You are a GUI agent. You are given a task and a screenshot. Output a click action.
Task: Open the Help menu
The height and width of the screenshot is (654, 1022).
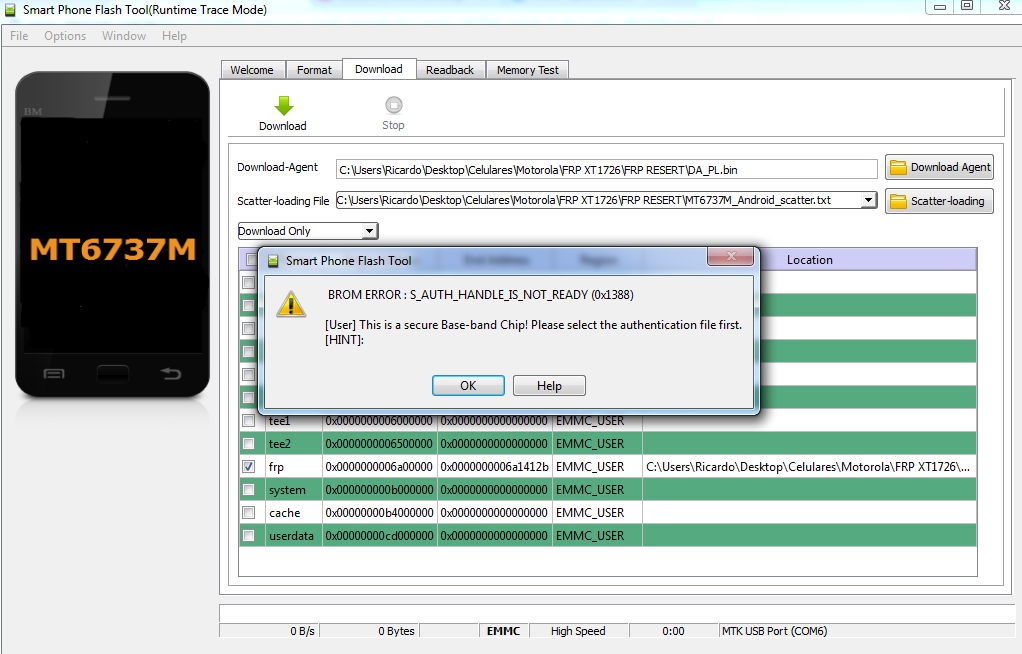click(x=174, y=36)
